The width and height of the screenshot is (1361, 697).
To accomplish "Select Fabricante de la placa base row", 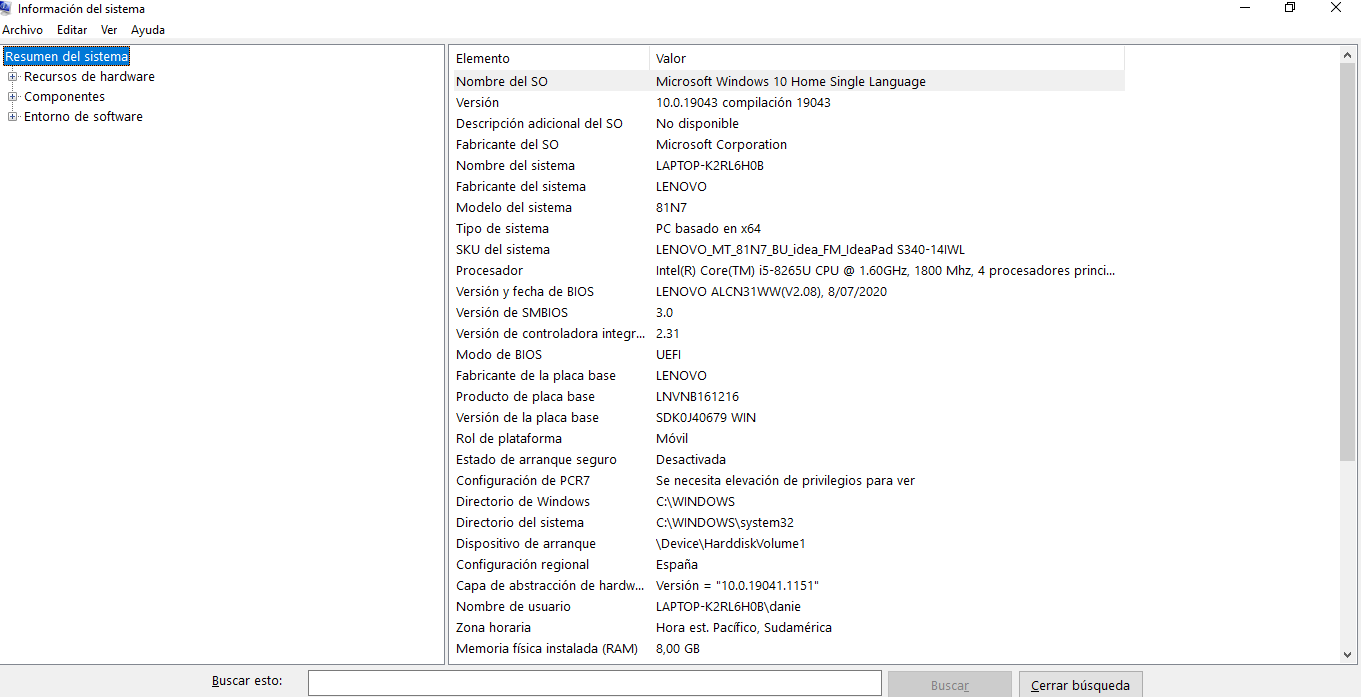I will tap(788, 376).
